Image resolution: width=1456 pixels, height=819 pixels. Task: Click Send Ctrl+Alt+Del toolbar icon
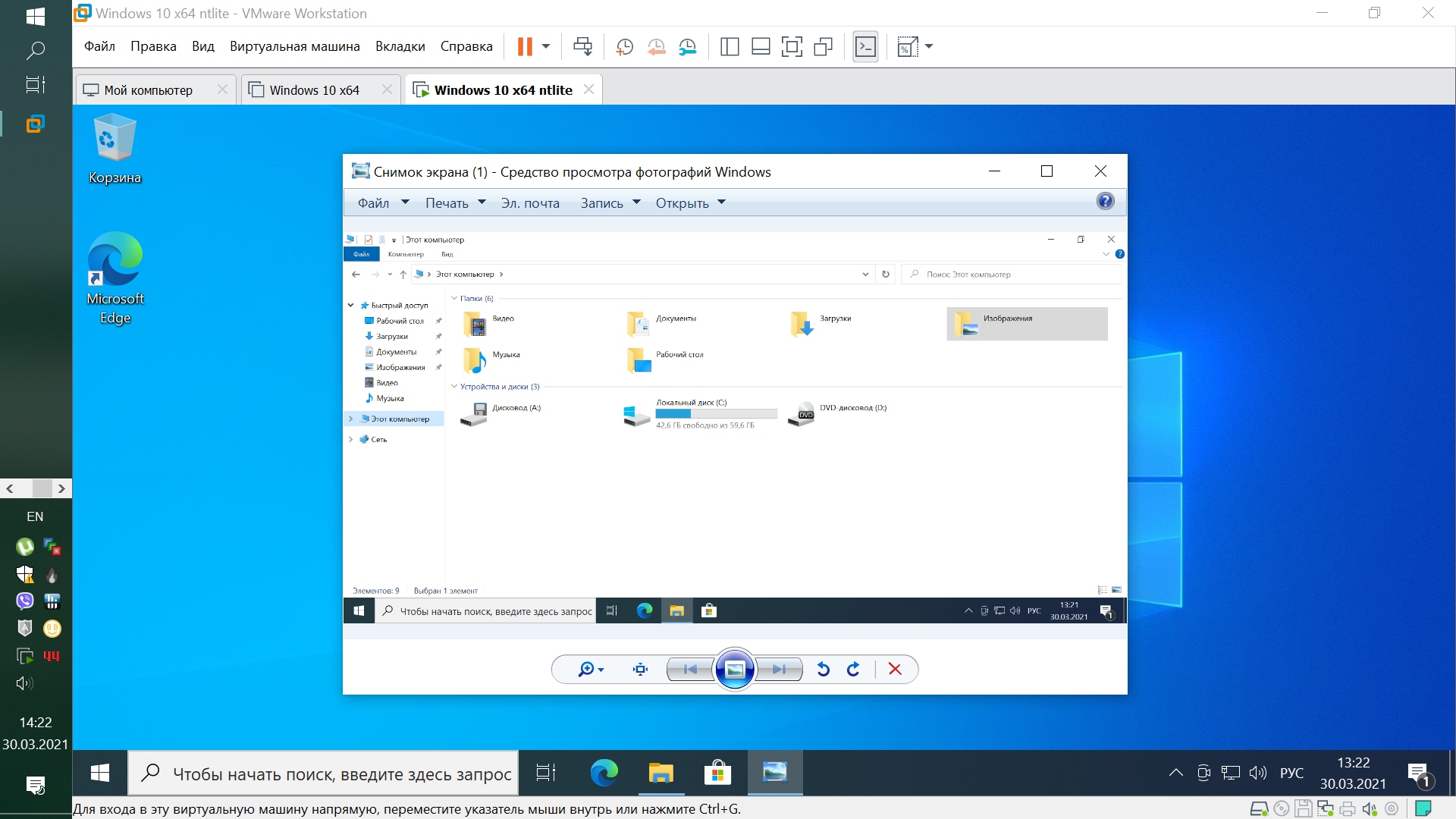click(582, 47)
